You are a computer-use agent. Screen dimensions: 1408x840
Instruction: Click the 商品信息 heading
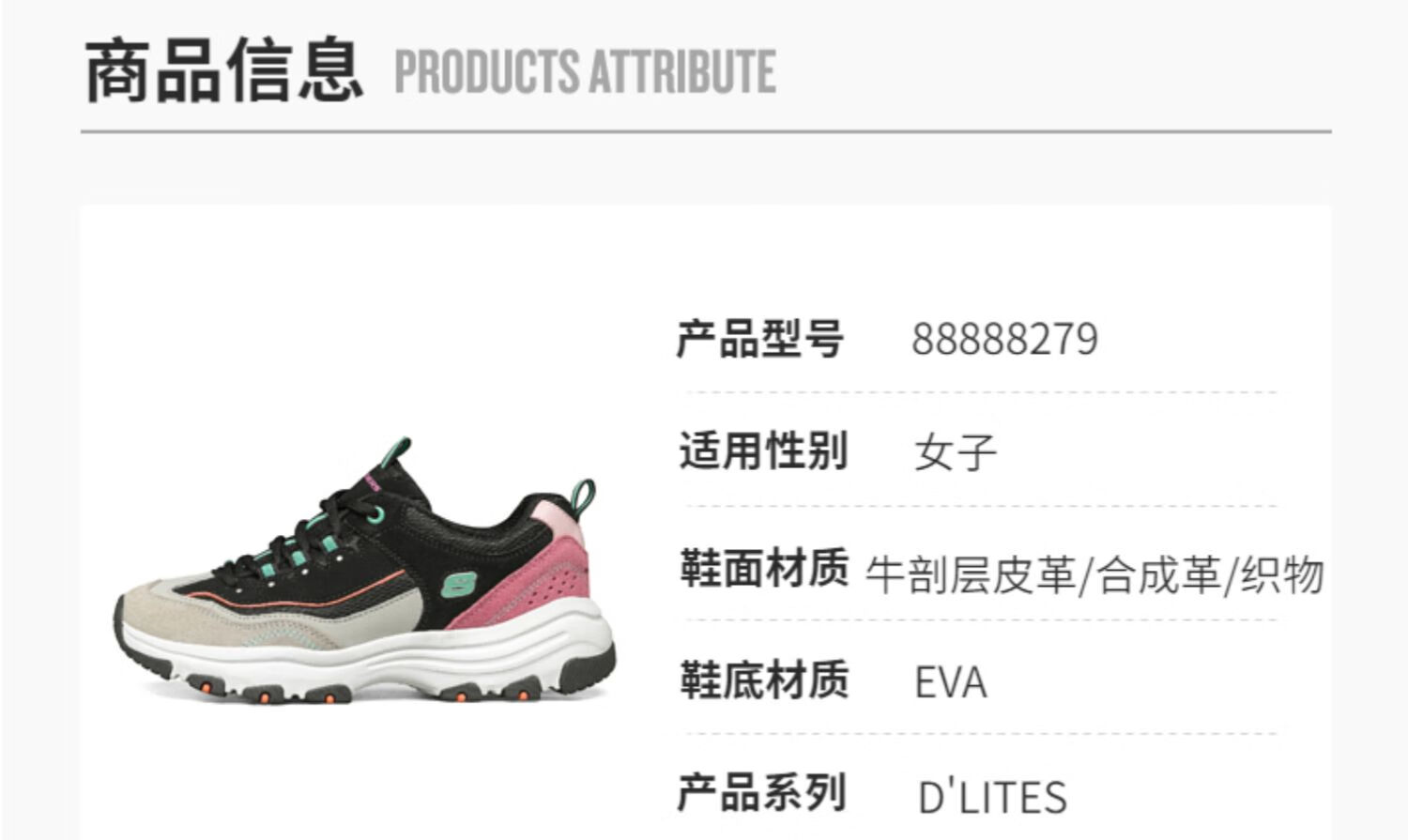(223, 70)
